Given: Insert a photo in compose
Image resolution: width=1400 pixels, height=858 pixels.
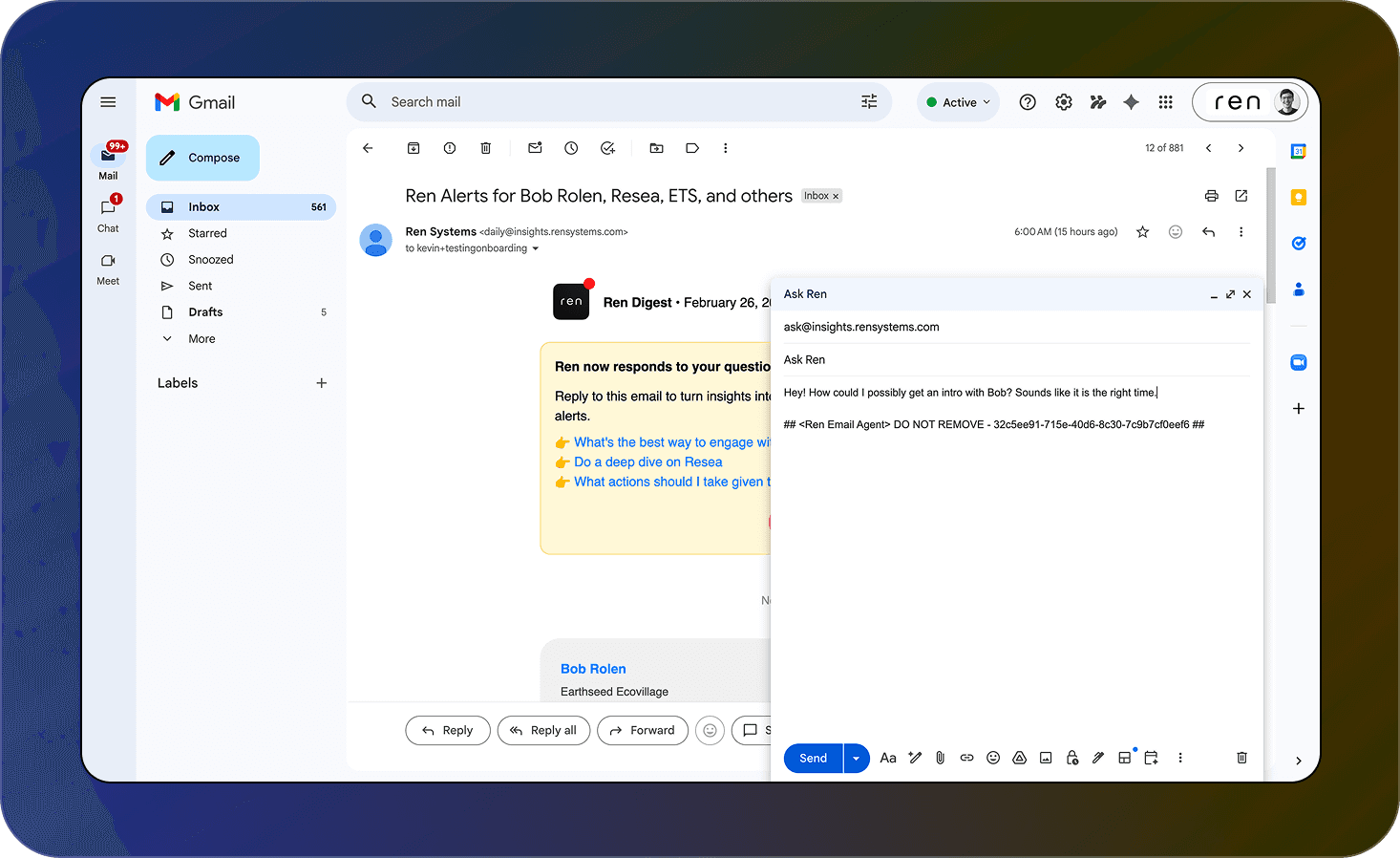Looking at the screenshot, I should [1046, 758].
